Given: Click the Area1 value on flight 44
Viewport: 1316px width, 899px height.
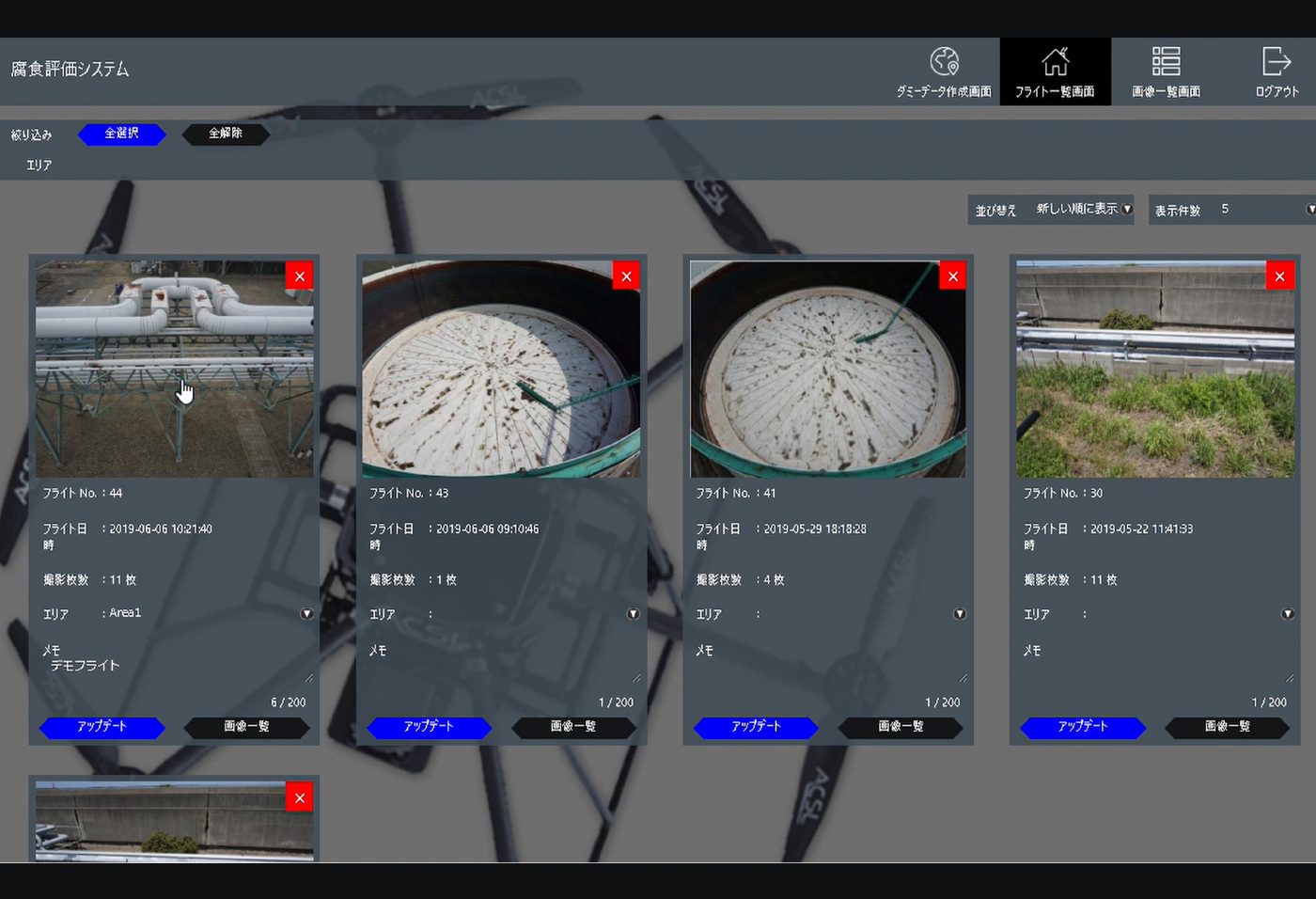Looking at the screenshot, I should 125,613.
